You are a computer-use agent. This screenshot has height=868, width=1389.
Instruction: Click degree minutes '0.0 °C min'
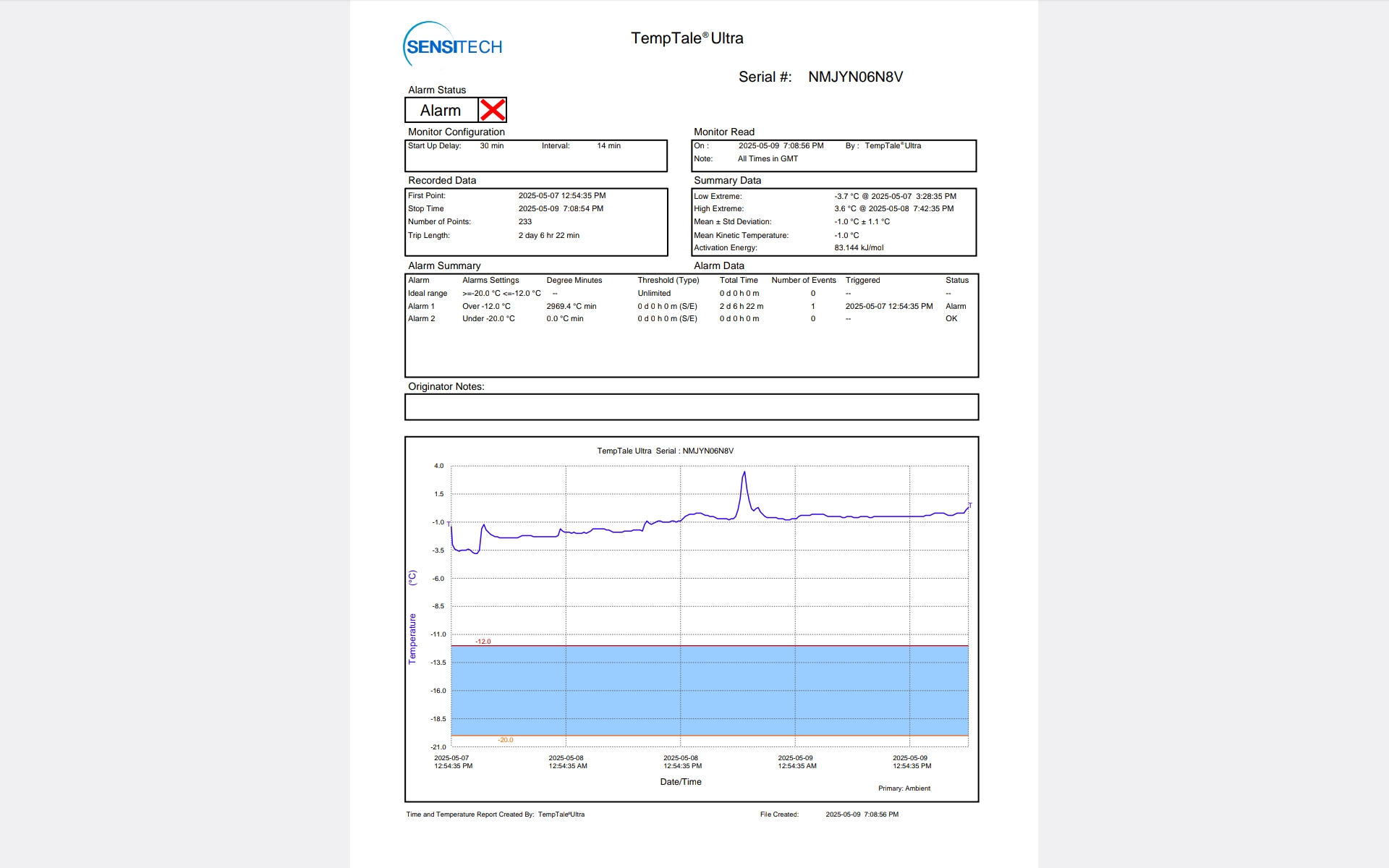click(x=564, y=319)
